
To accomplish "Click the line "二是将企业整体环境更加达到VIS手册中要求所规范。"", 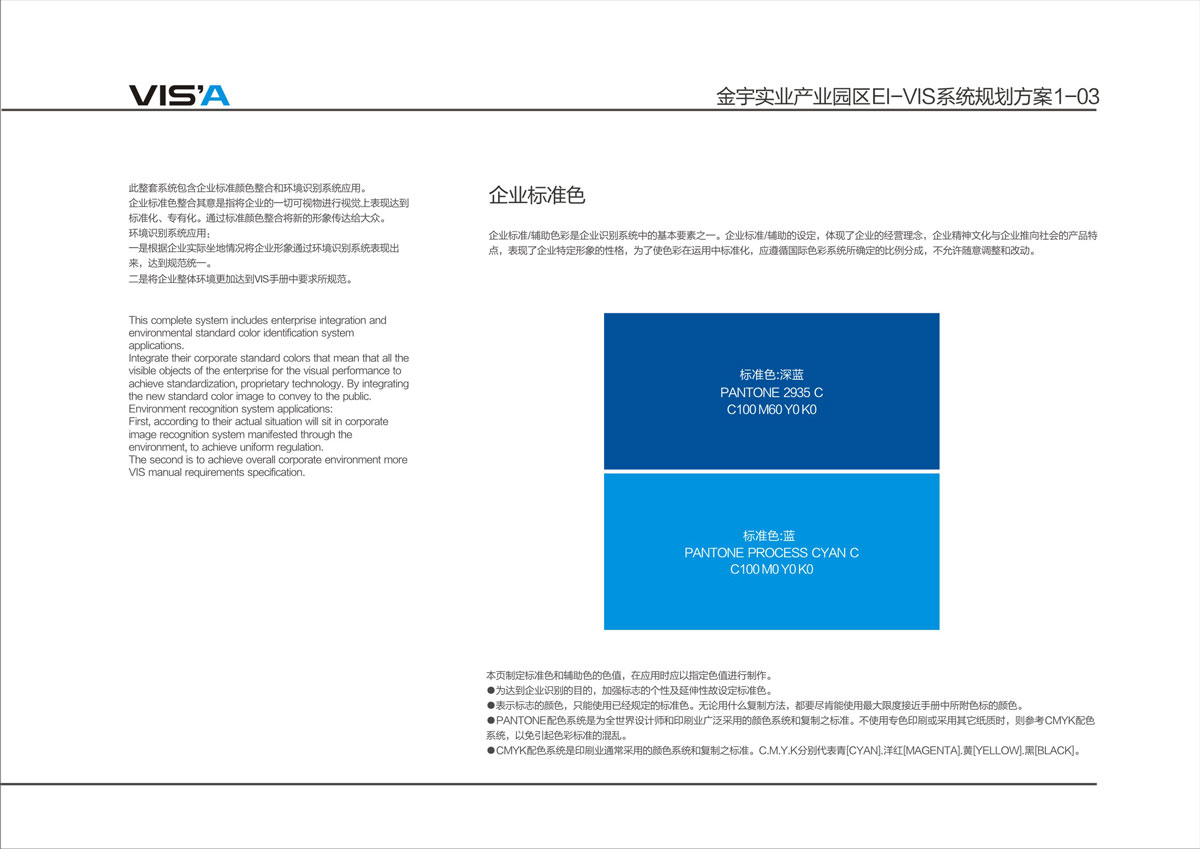I will pos(241,279).
